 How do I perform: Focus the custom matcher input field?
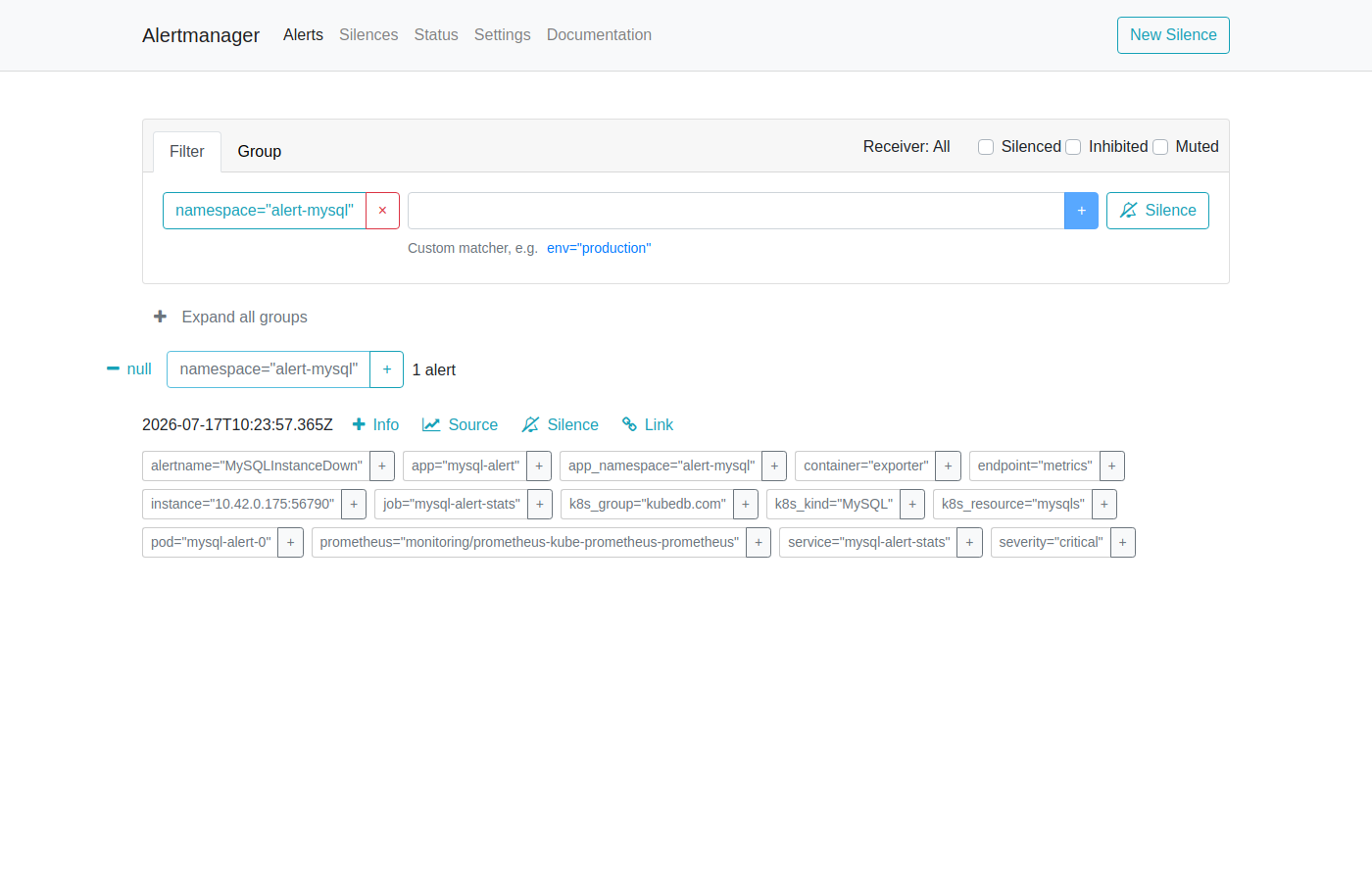(736, 211)
